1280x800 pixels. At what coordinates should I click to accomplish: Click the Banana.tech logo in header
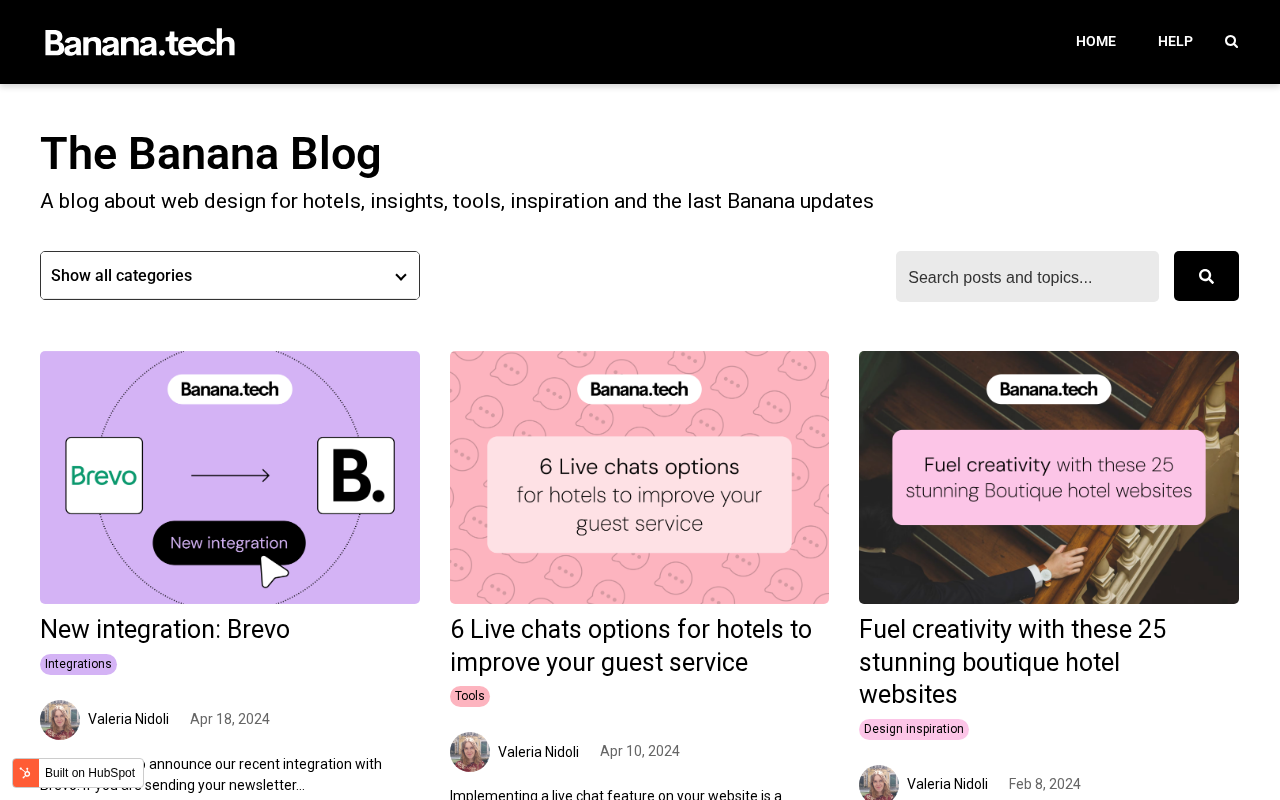point(140,42)
